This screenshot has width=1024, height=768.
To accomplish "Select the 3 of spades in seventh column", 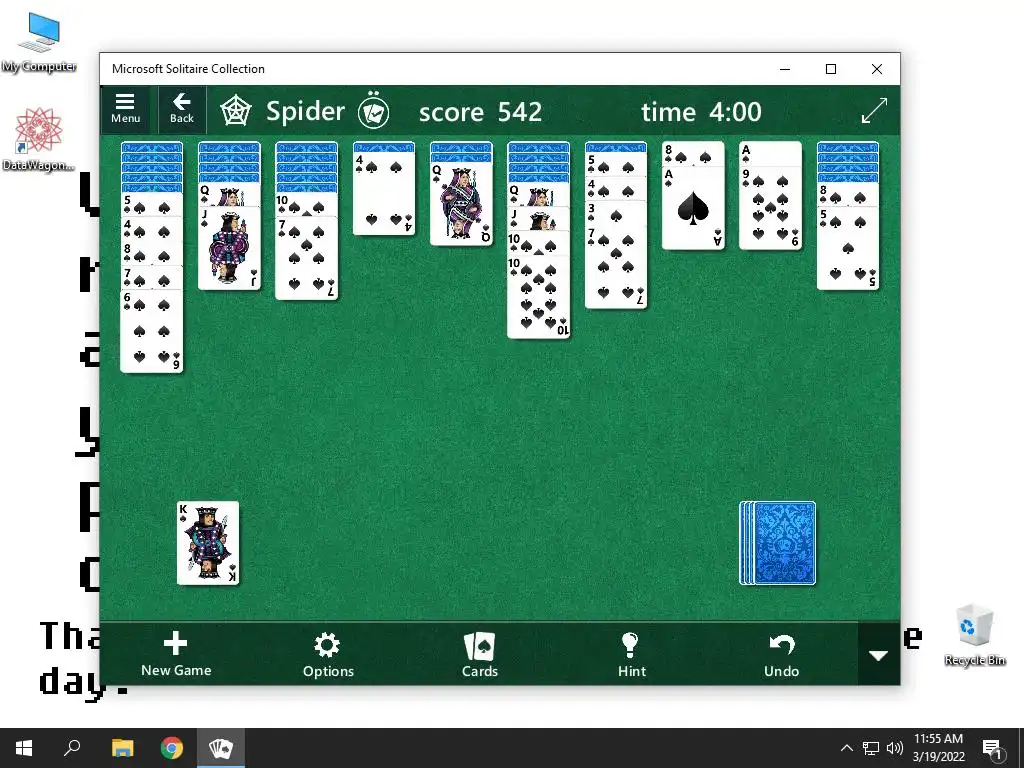I will 616,214.
